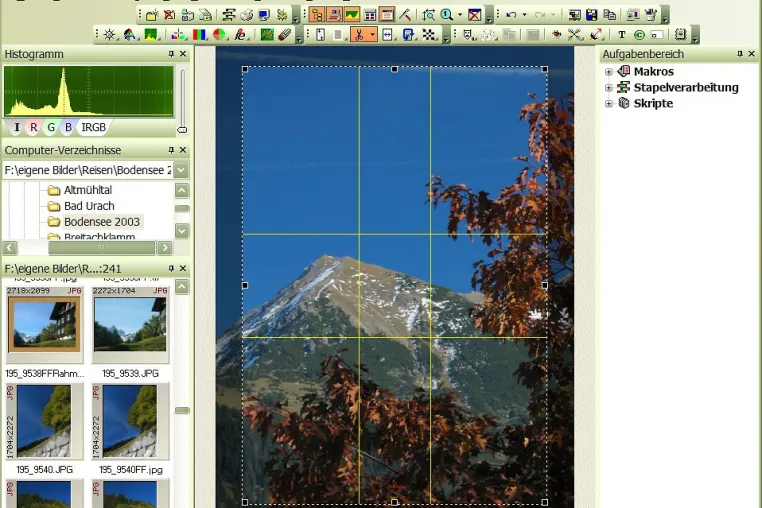Click the undo arrow icon
Screen dimensions: 762x508
point(511,15)
